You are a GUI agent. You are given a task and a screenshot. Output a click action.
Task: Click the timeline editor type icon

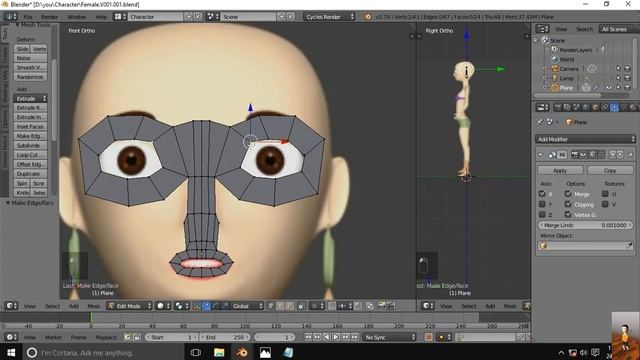point(11,337)
